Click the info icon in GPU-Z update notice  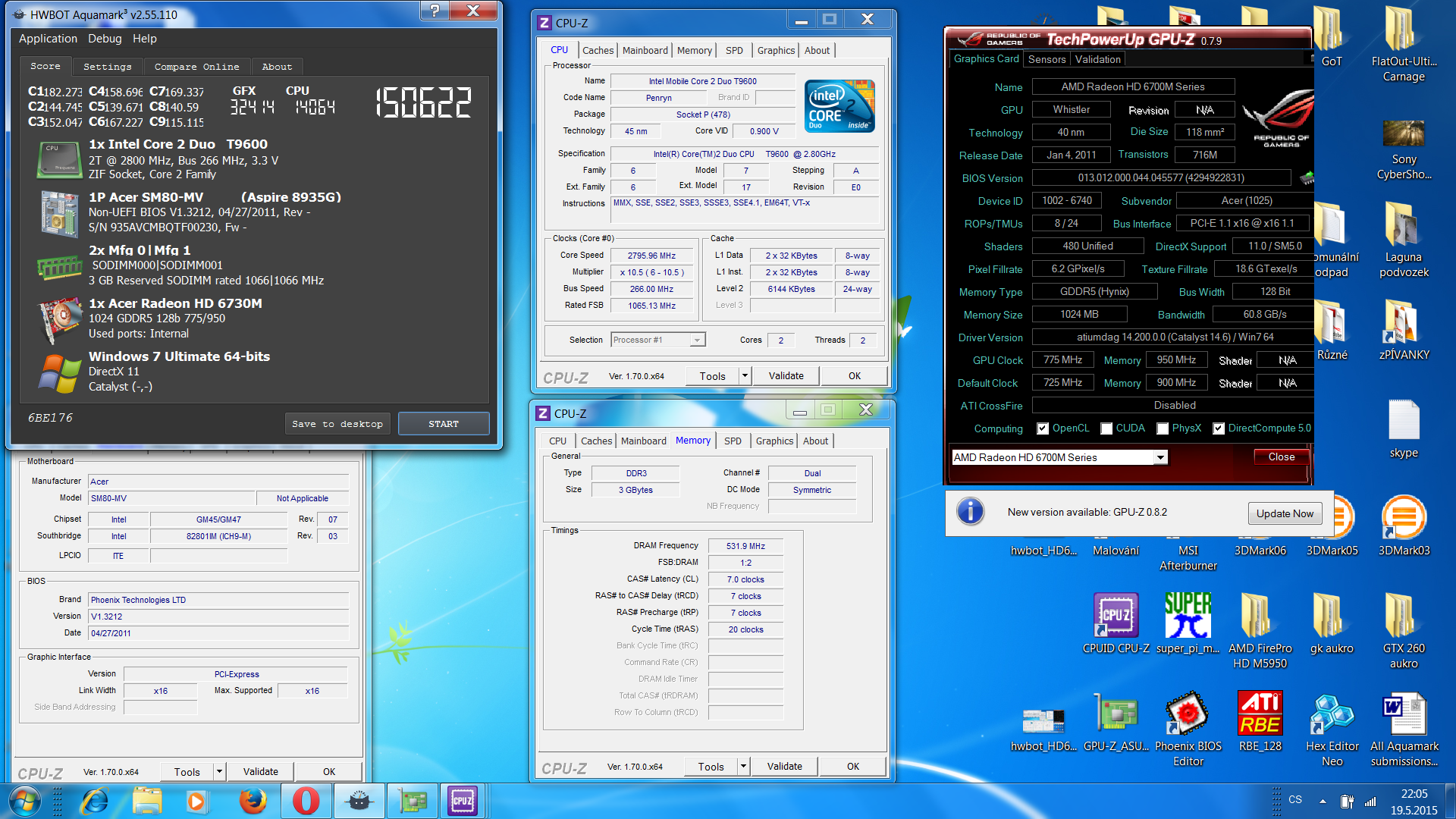point(970,512)
